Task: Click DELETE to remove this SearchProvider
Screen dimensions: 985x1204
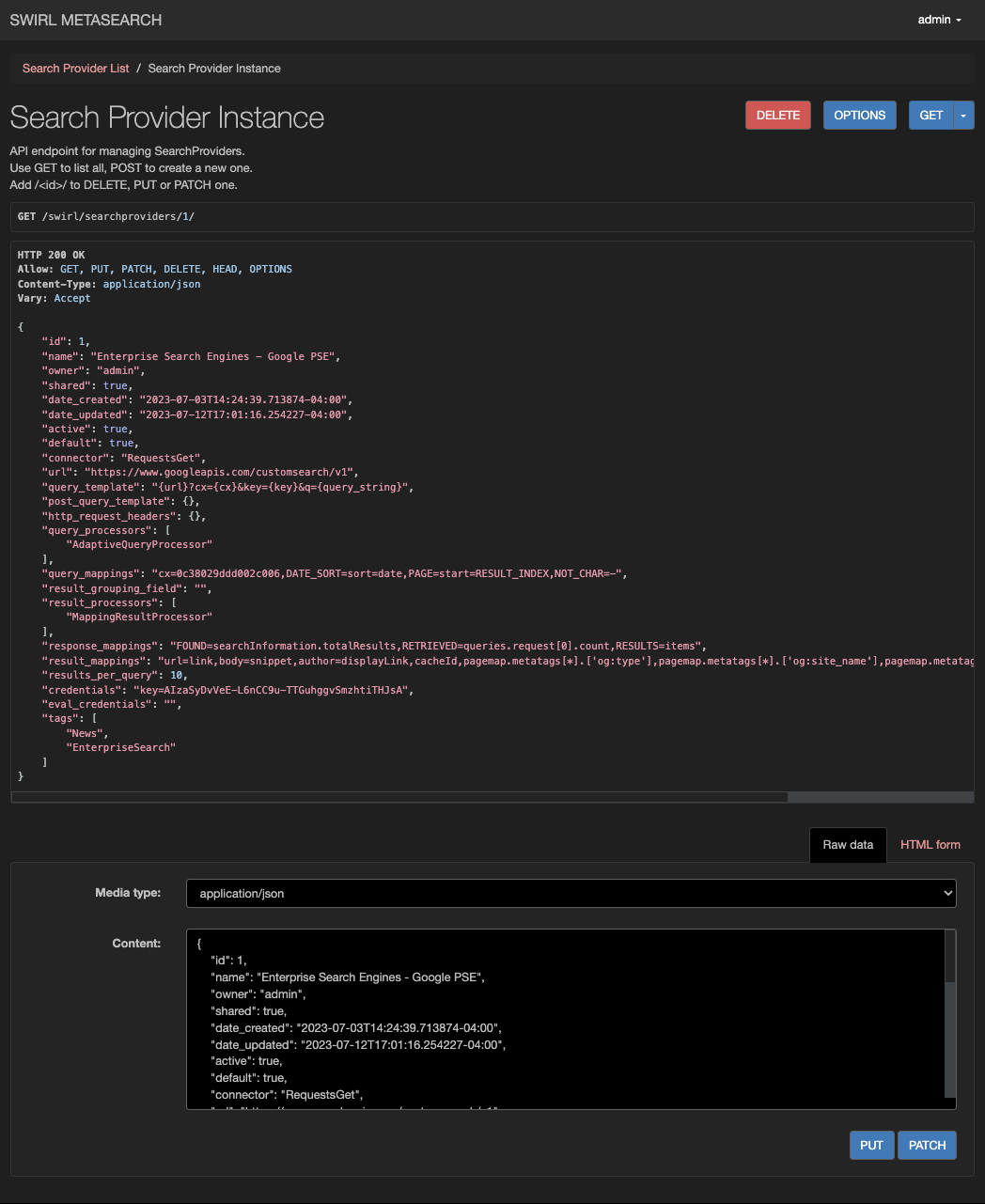Action: click(x=777, y=115)
